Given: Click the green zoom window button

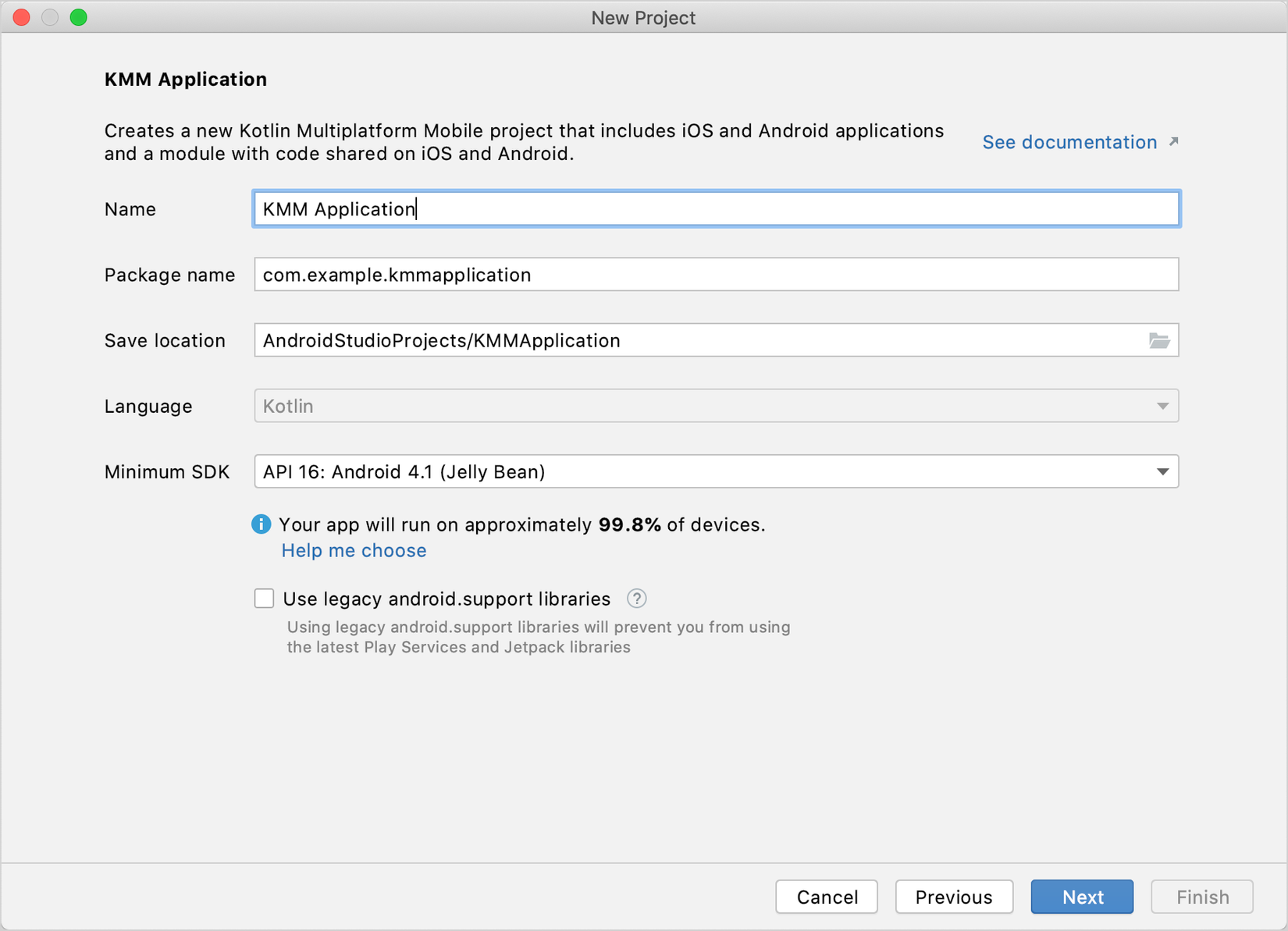Looking at the screenshot, I should pos(79,17).
